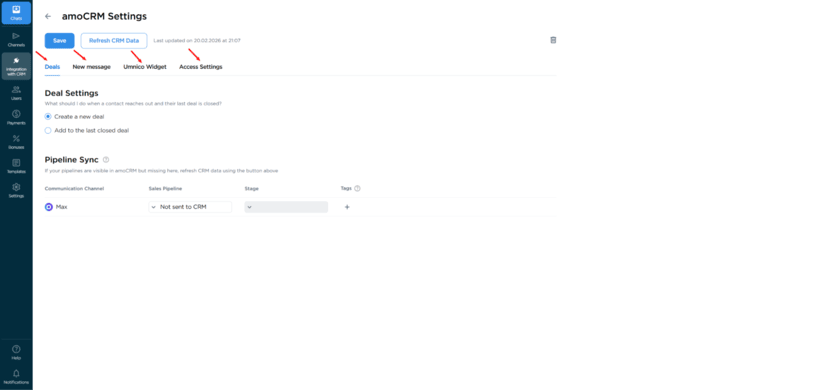Open Bonuses in the sidebar
Viewport: 815px width, 390px height.
16,142
